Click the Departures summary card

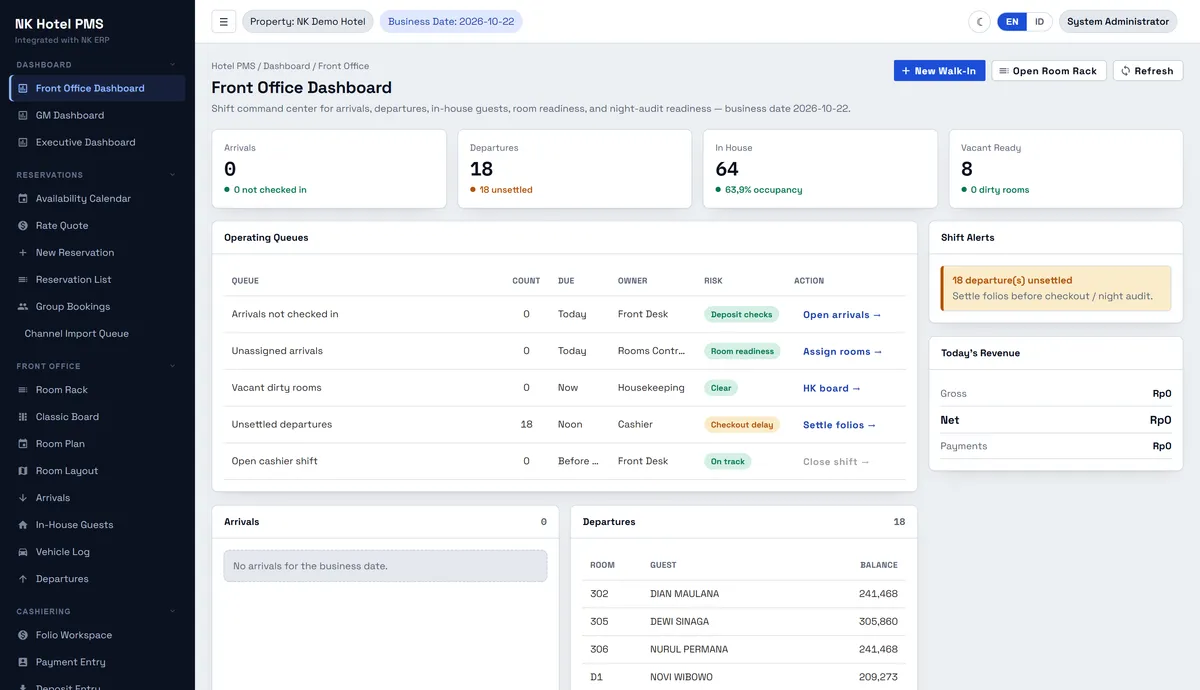(574, 169)
